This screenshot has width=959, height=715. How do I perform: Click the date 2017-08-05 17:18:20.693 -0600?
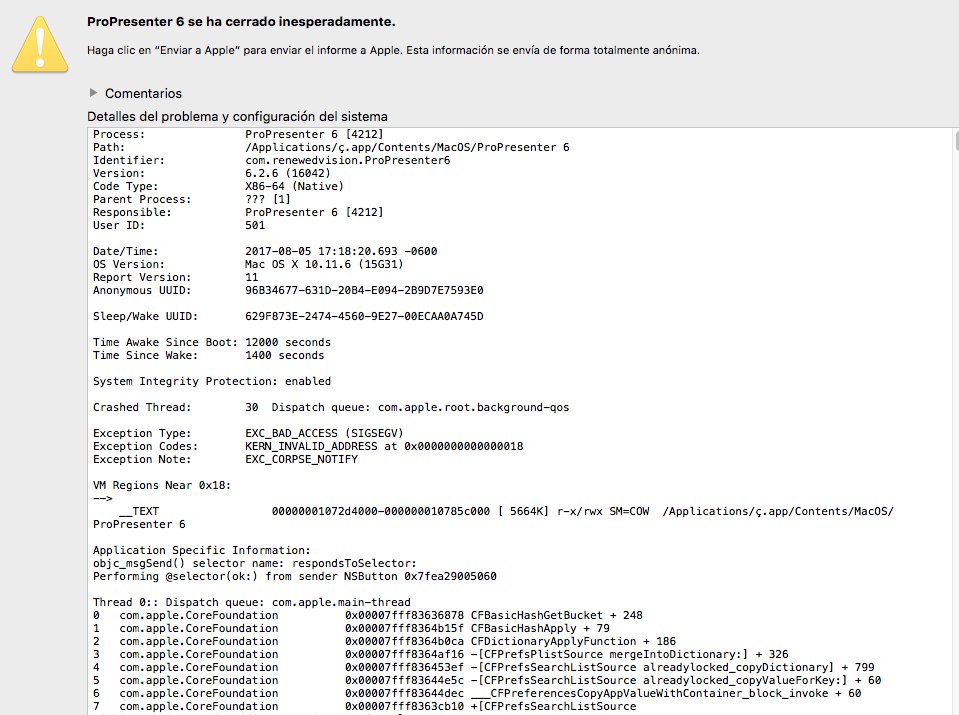(341, 251)
